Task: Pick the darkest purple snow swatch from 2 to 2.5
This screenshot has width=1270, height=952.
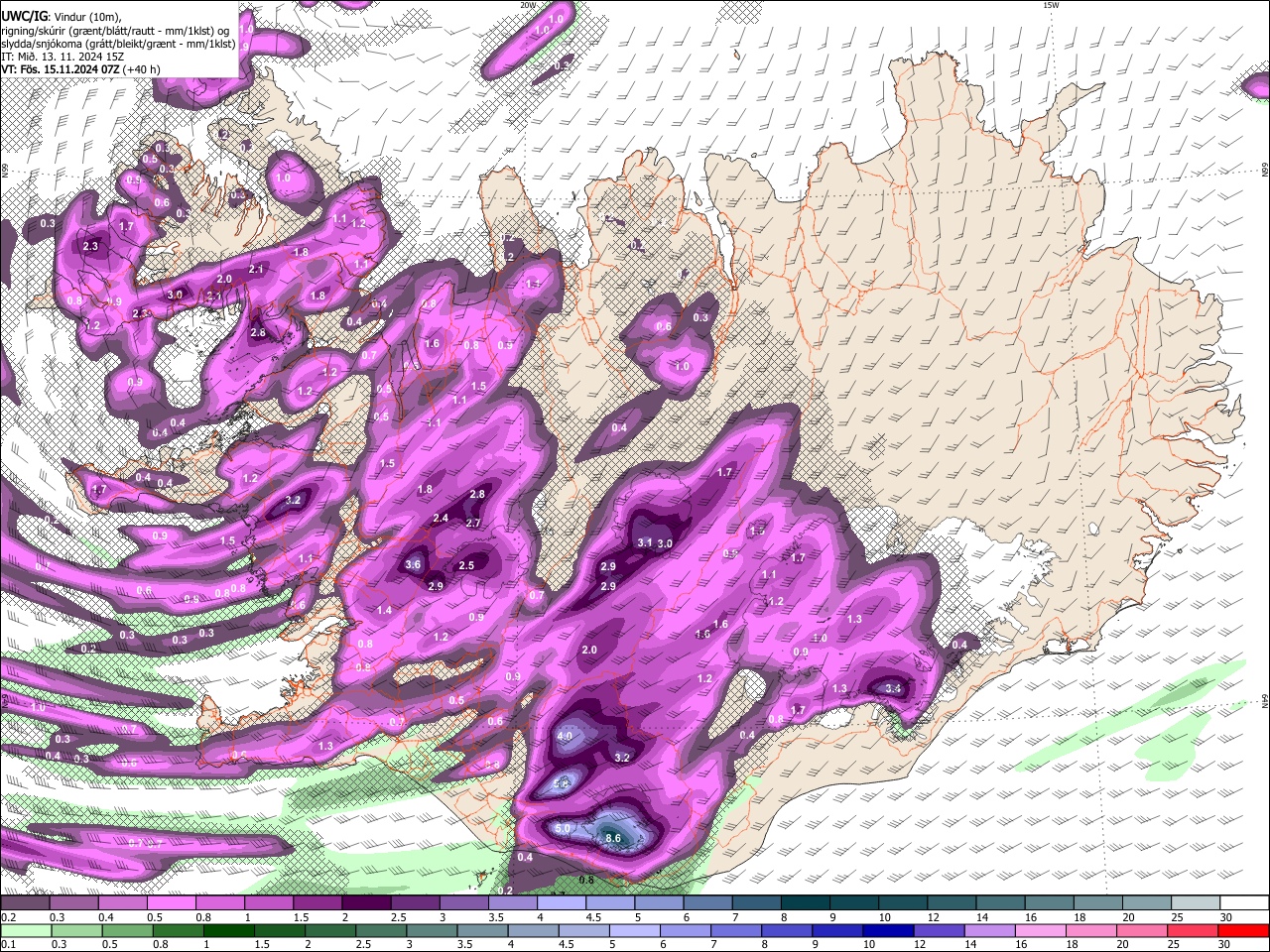Action: tap(366, 903)
